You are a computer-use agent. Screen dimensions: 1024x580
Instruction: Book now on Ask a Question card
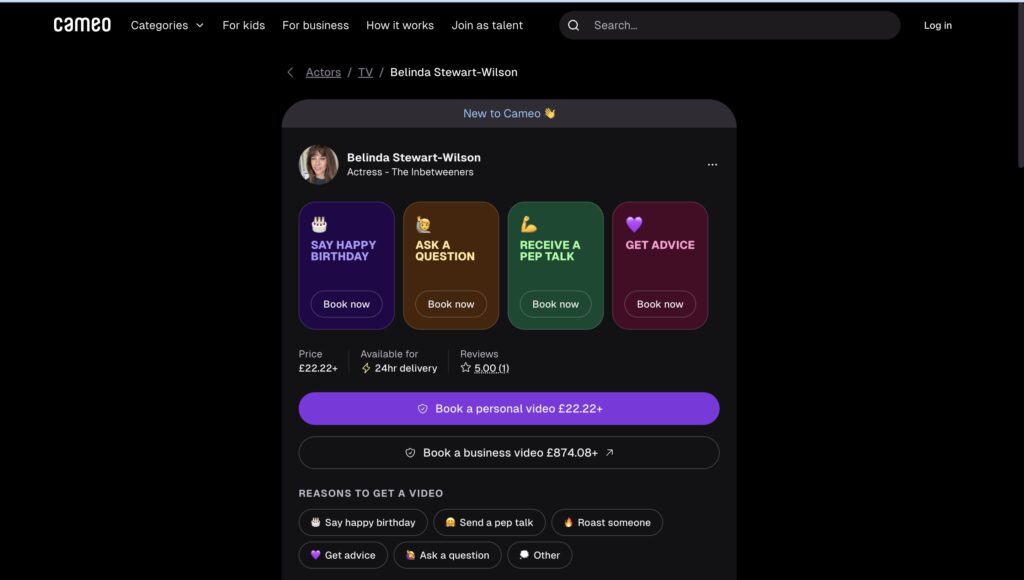(451, 304)
